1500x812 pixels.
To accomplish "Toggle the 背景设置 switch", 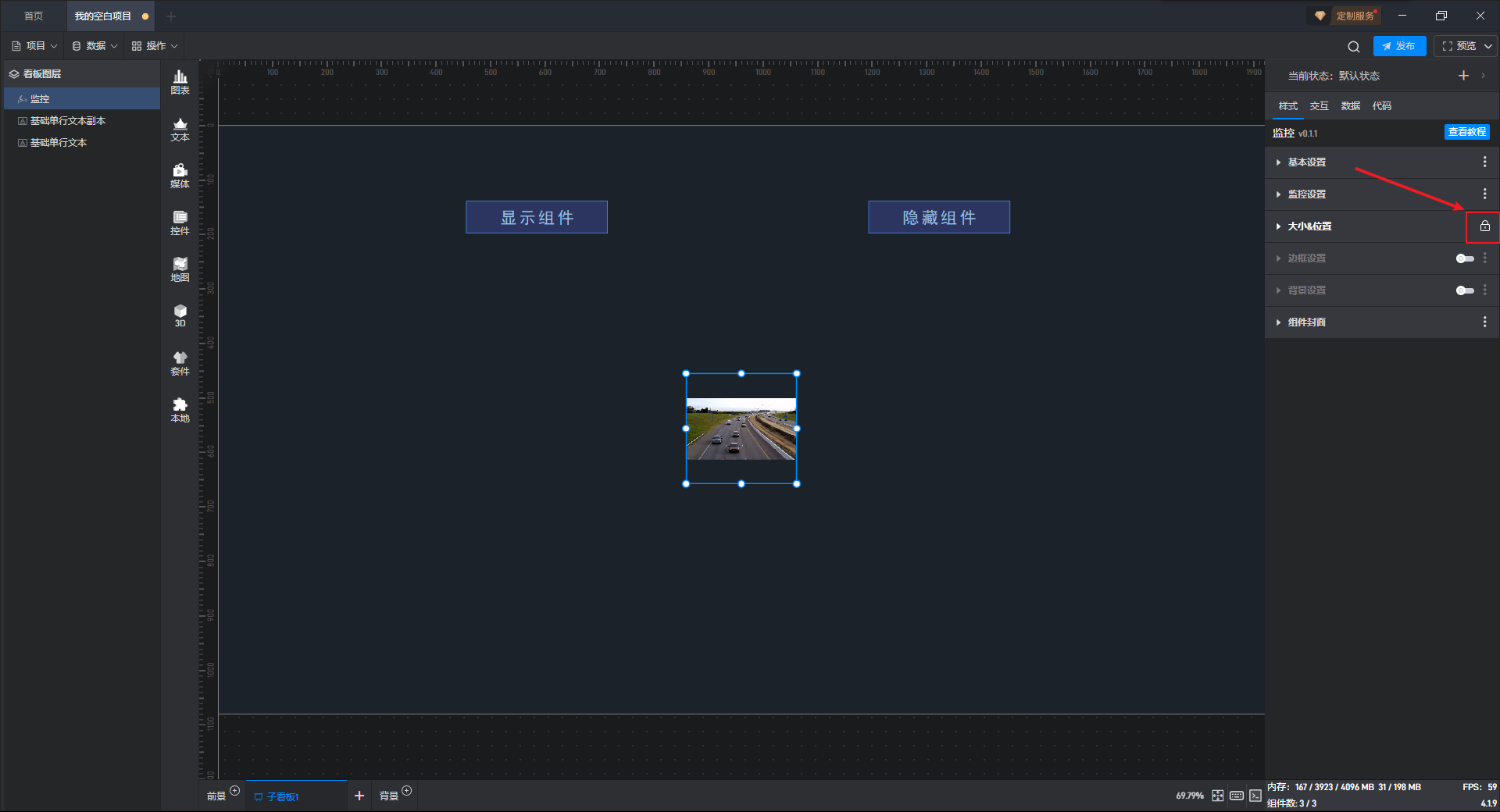I will 1465,290.
